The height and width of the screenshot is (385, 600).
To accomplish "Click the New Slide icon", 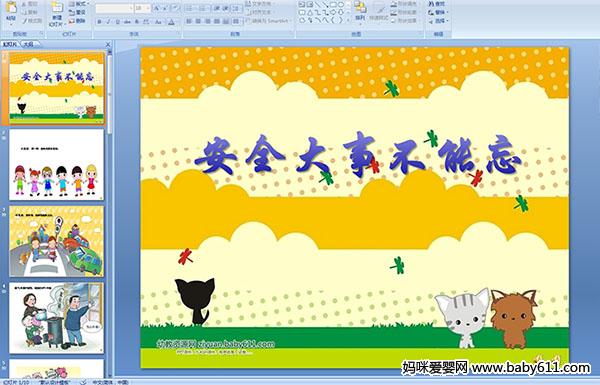I will 57,8.
